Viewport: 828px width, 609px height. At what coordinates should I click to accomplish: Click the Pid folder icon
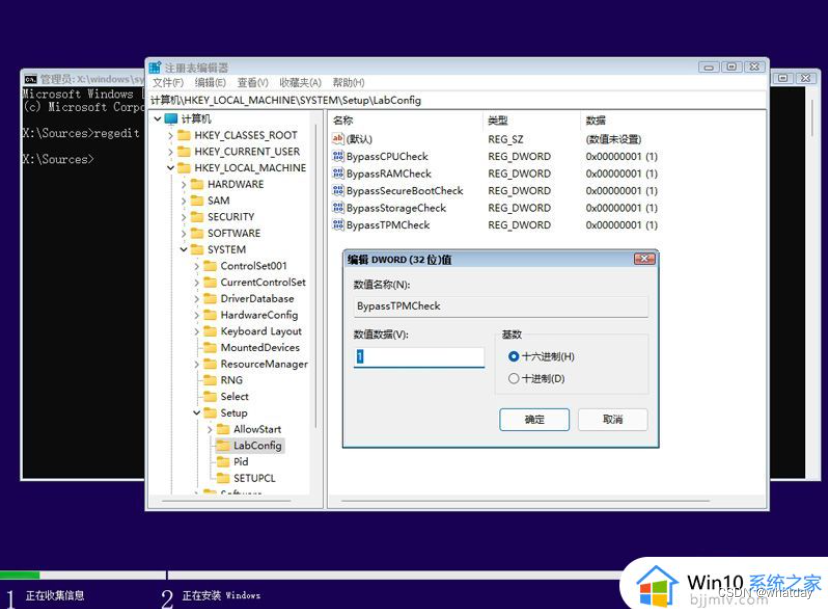point(223,462)
